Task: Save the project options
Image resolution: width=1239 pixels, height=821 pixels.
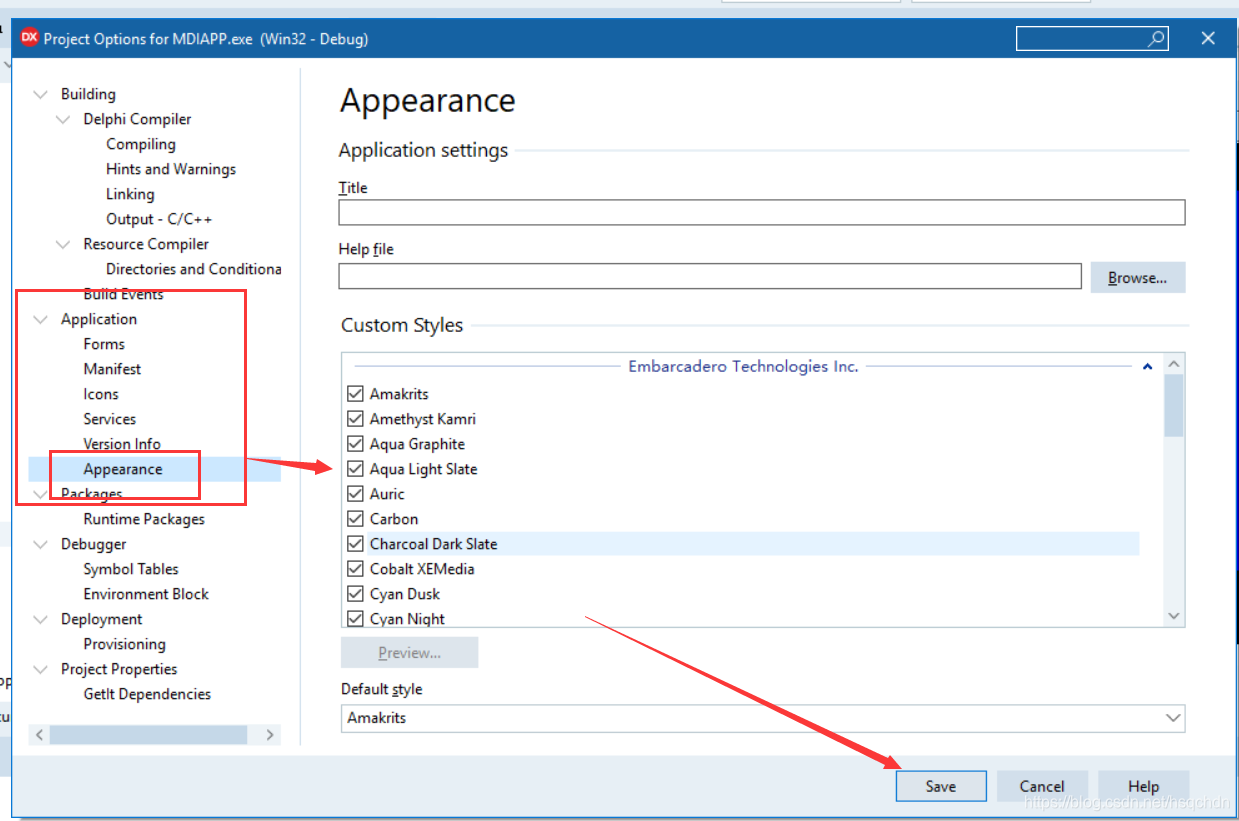Action: [939, 786]
